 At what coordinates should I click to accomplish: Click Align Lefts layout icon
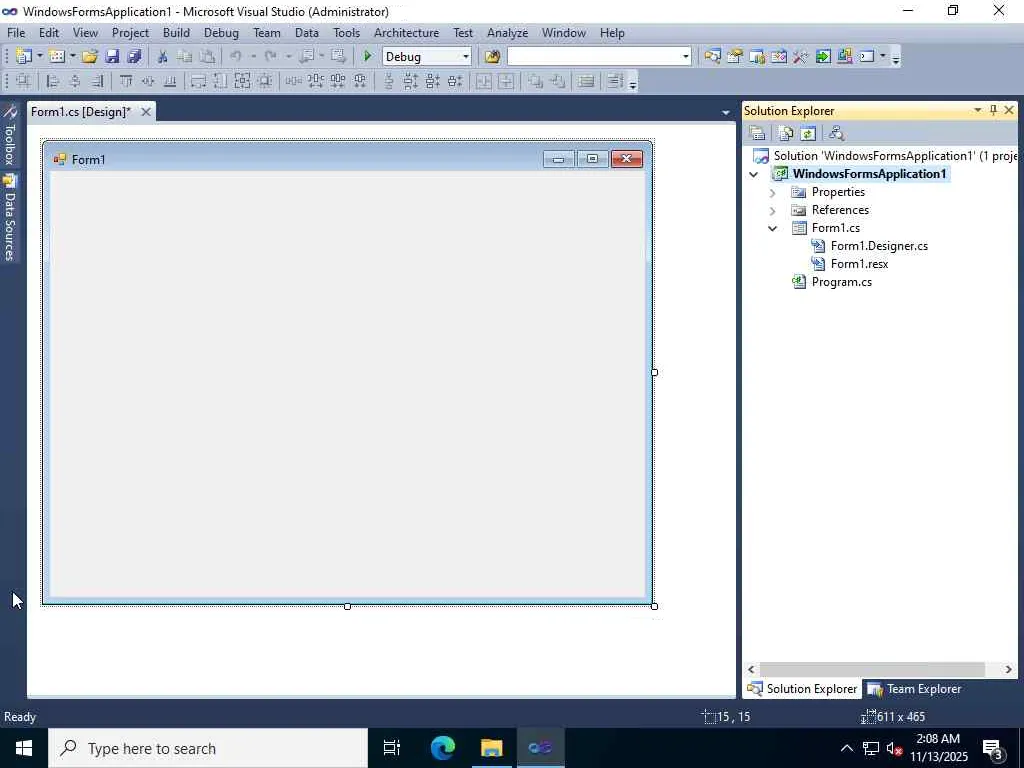pos(53,81)
